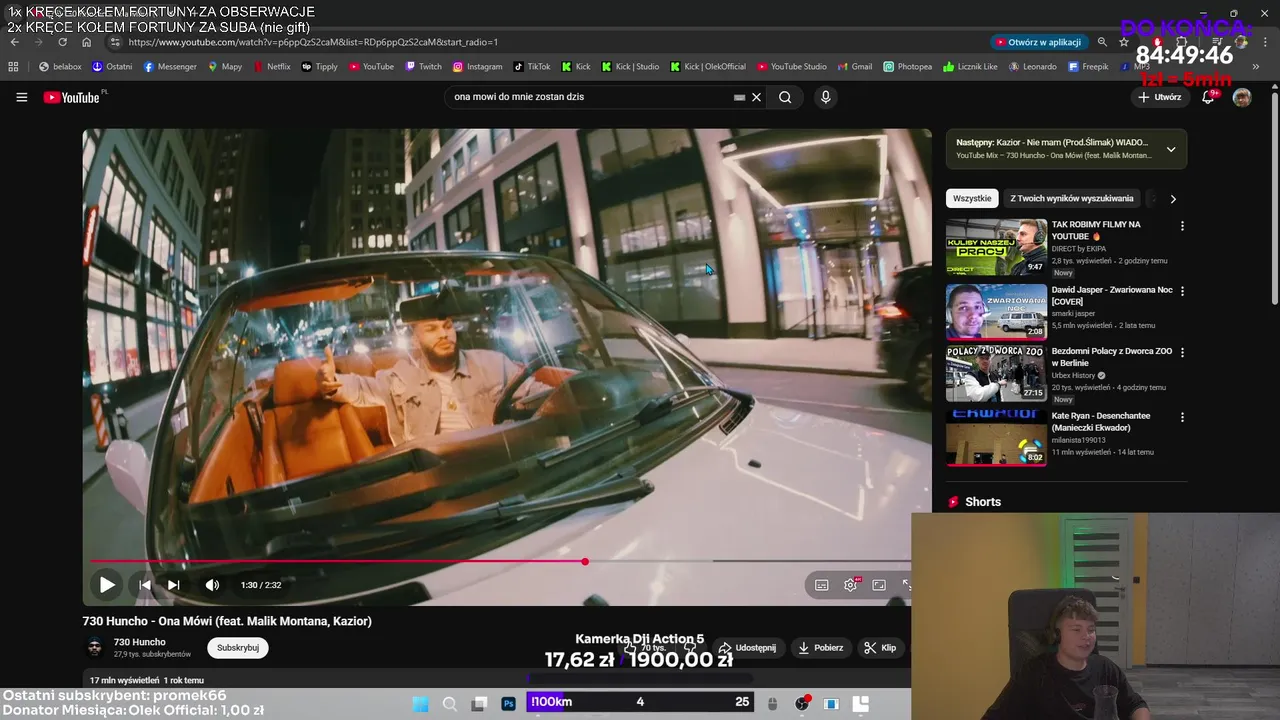Click Otwórz w aplikacji in address bar
The height and width of the screenshot is (720, 1280).
[1038, 42]
